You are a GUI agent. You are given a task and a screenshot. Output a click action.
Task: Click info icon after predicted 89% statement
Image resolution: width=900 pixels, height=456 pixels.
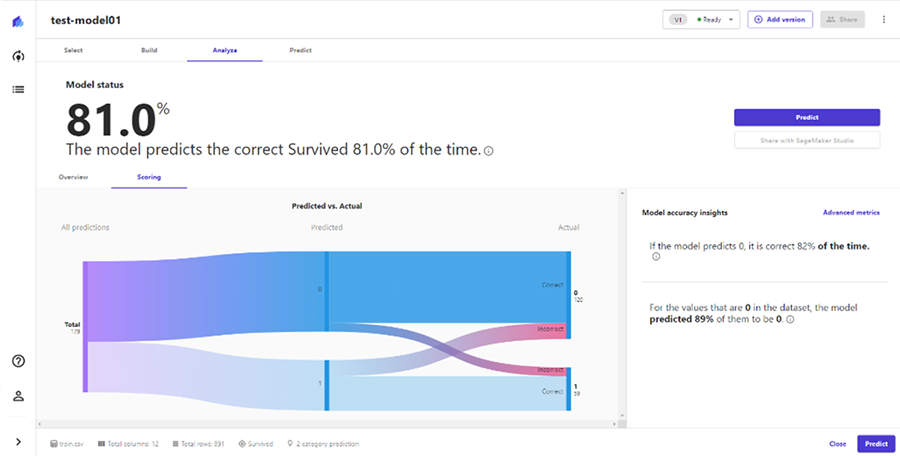(x=790, y=319)
